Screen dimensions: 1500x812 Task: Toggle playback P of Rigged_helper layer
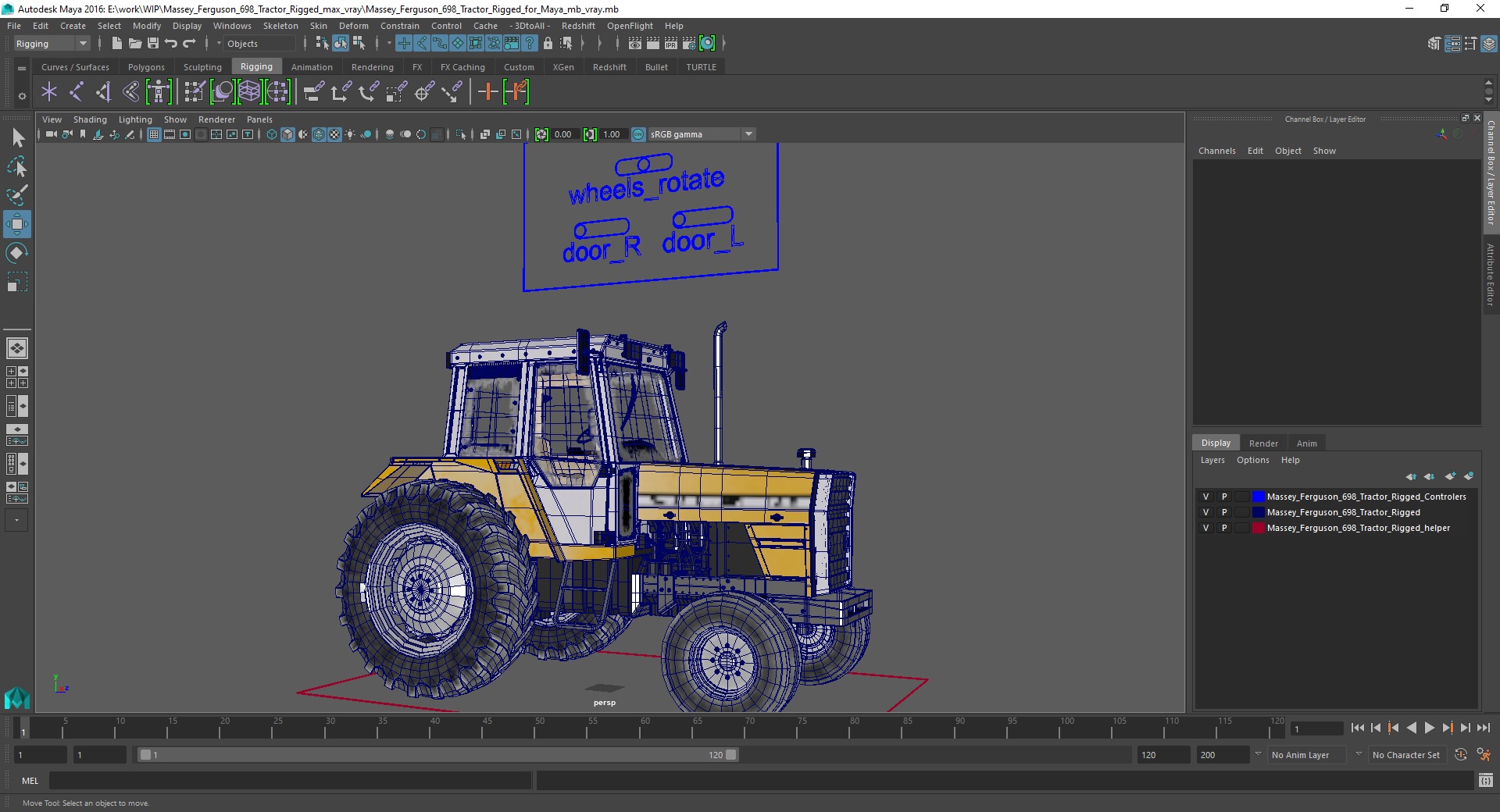1224,528
